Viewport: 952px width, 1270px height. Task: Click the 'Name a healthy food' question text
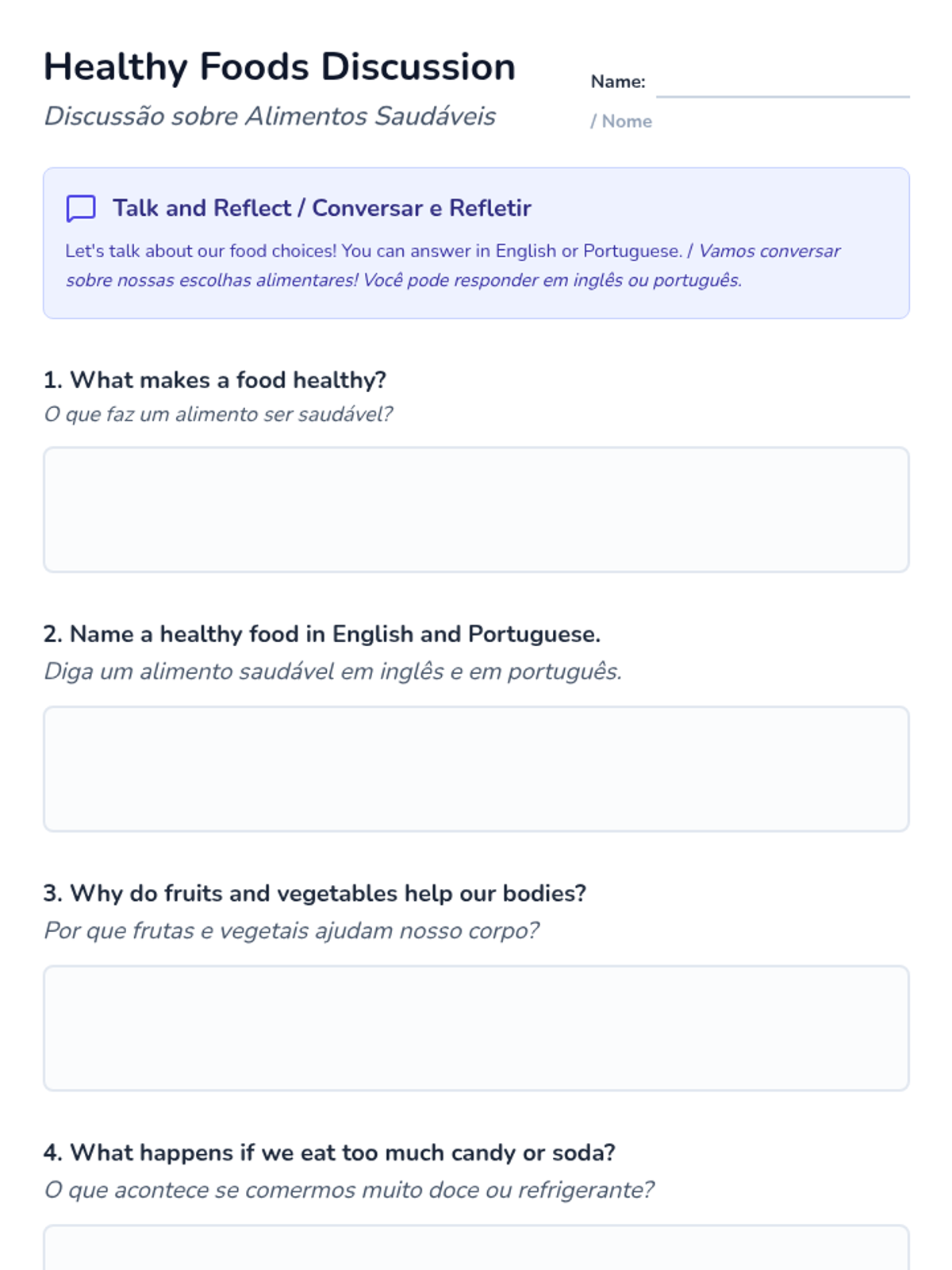[x=321, y=634]
